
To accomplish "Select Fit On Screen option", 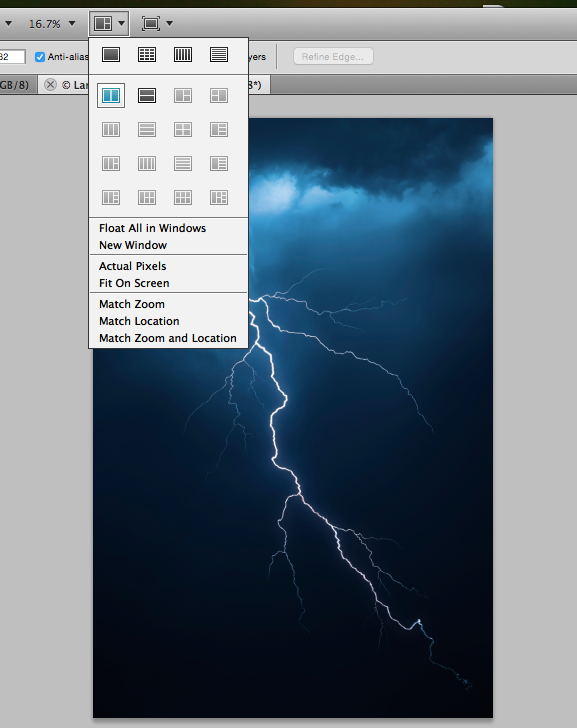I will 134,283.
